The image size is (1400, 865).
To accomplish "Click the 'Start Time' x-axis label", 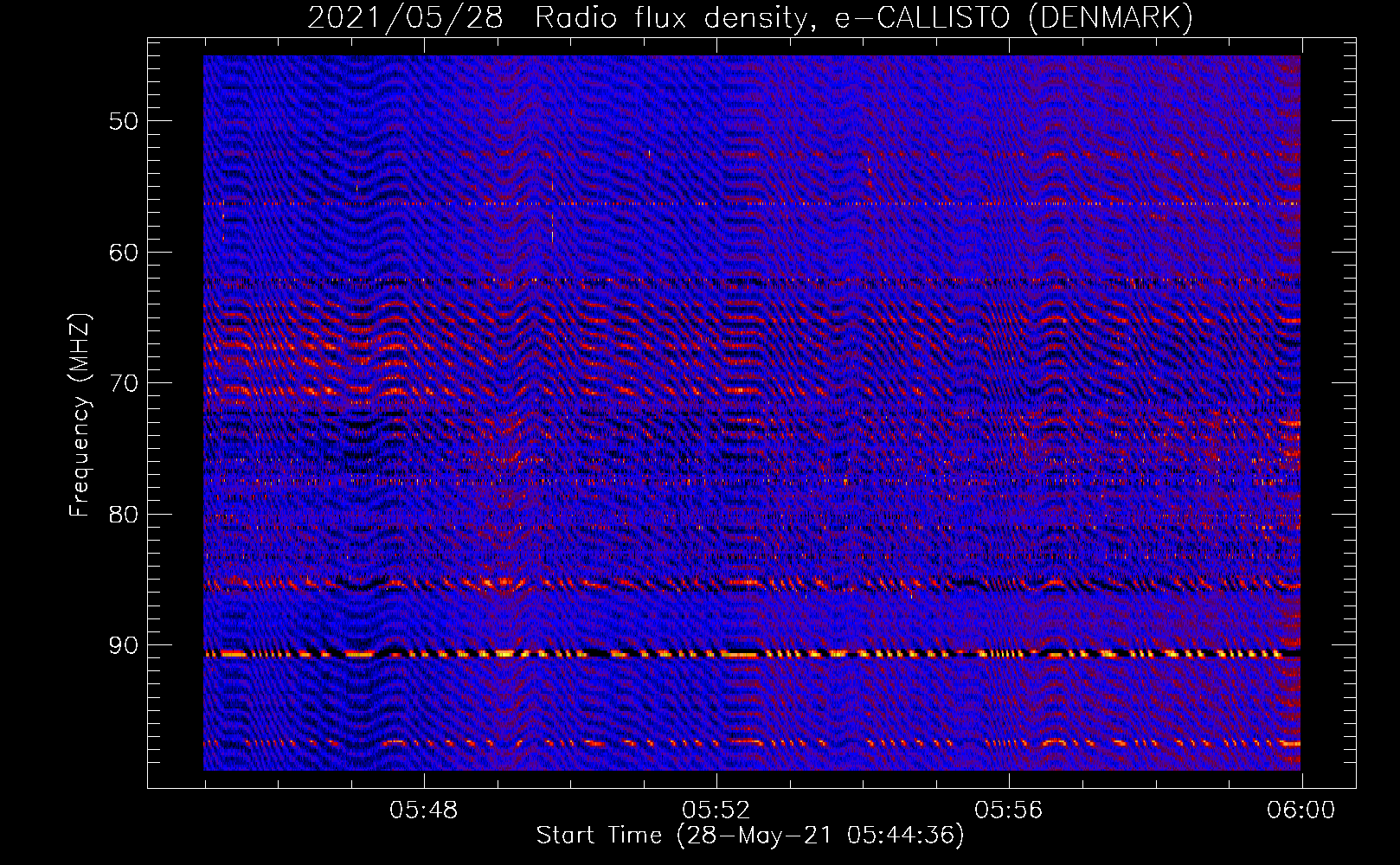I will pyautogui.click(x=750, y=836).
